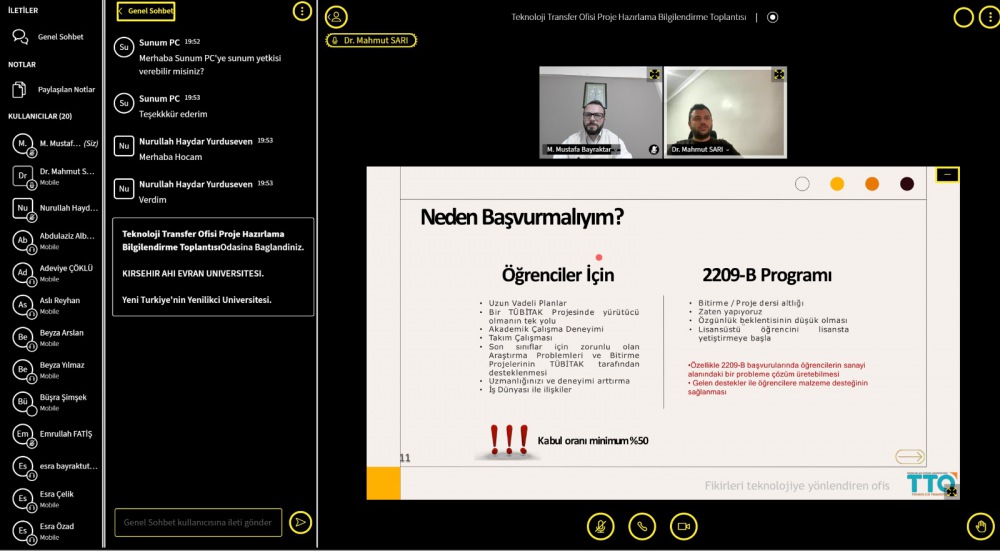The image size is (1000, 551).
Task: Leave audio with the phone button
Action: [x=642, y=527]
